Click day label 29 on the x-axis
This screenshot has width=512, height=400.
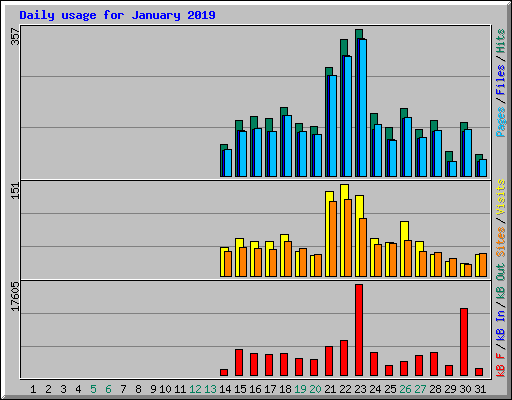click(450, 389)
